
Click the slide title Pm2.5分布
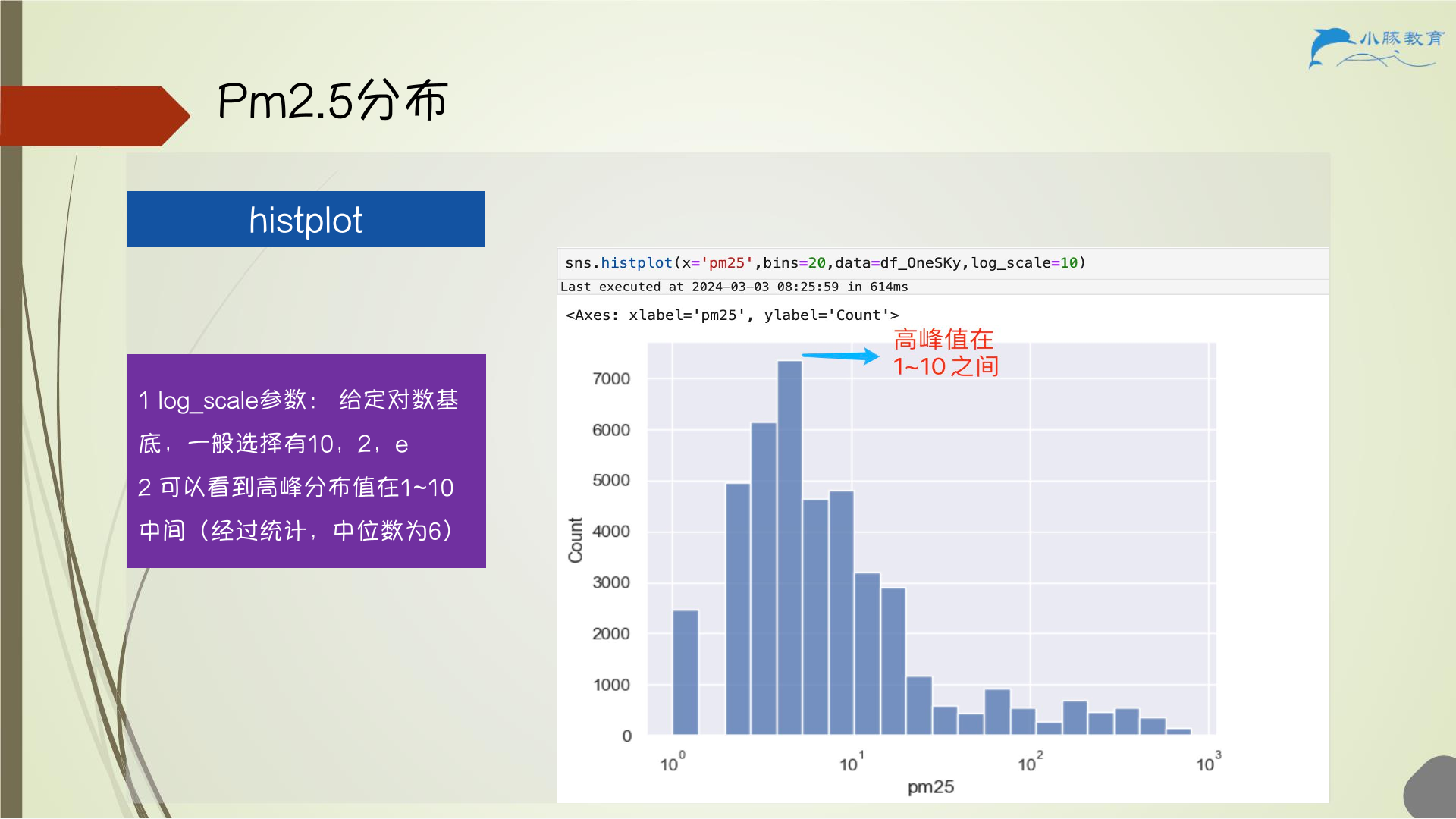click(333, 101)
